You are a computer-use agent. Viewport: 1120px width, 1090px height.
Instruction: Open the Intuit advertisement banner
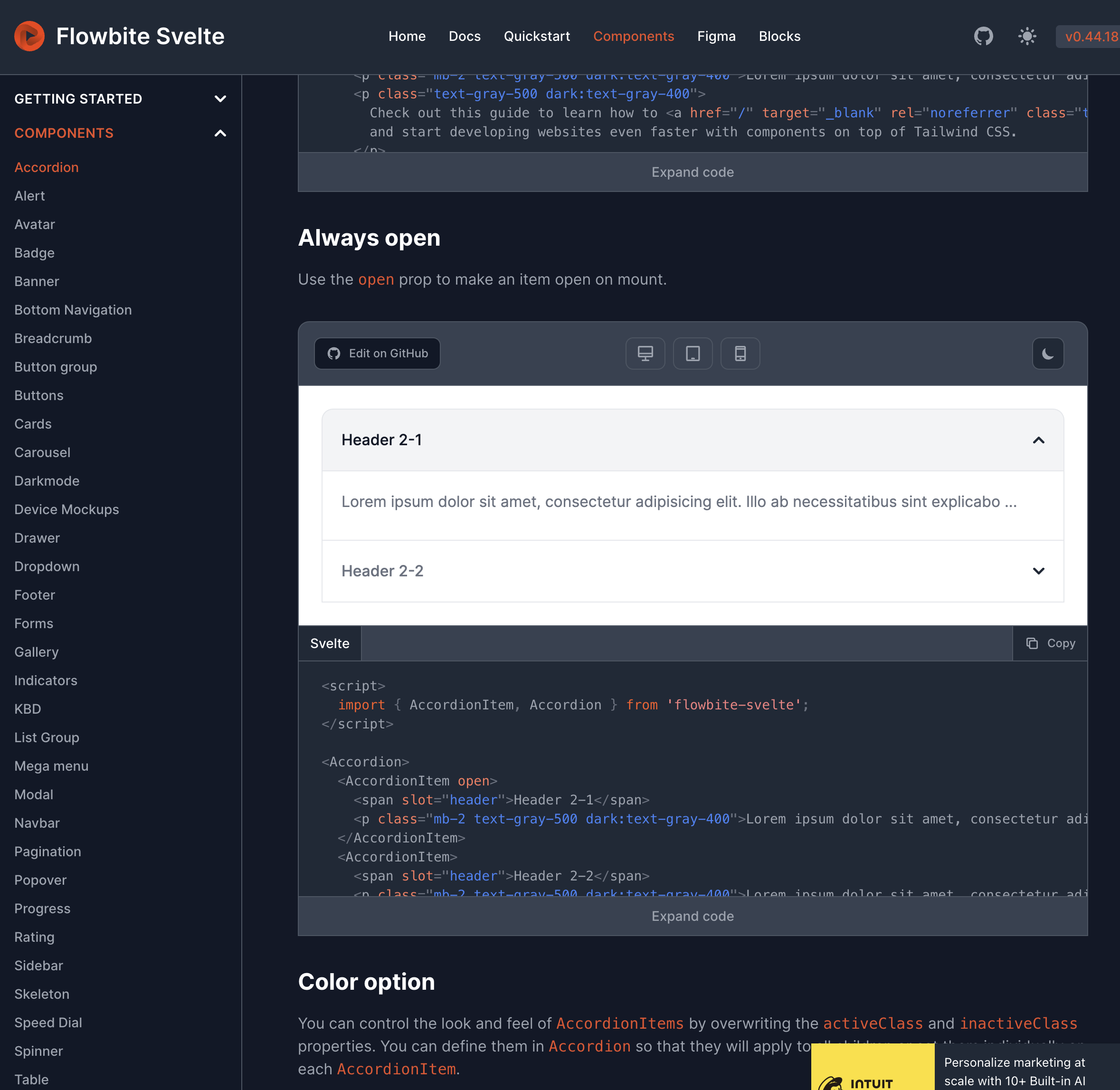[x=961, y=1071]
